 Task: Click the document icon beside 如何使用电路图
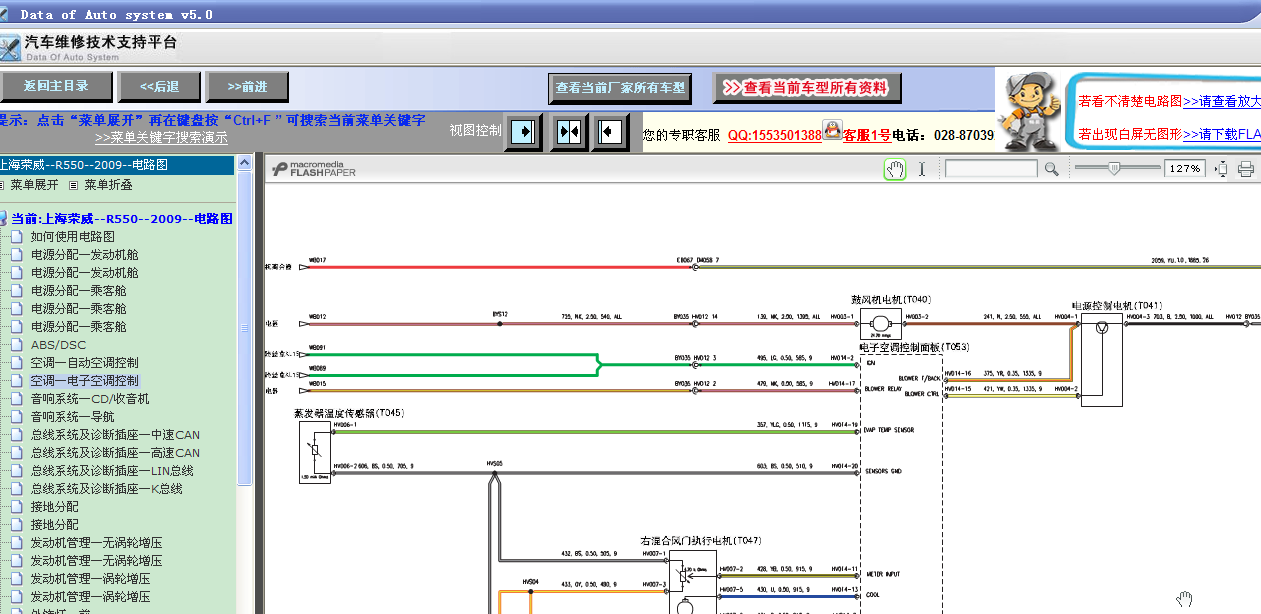[x=16, y=237]
